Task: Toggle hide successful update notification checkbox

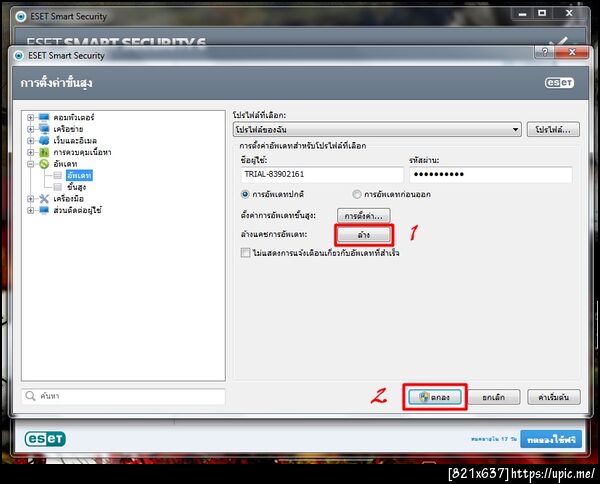Action: click(x=246, y=253)
